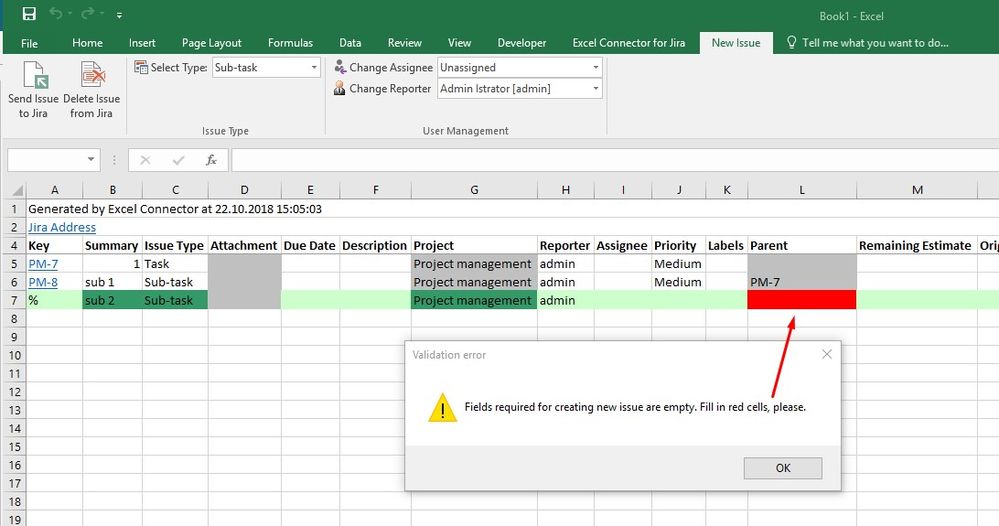Viewport: 999px width, 526px height.
Task: Click the Jira Address link
Action: [62, 227]
